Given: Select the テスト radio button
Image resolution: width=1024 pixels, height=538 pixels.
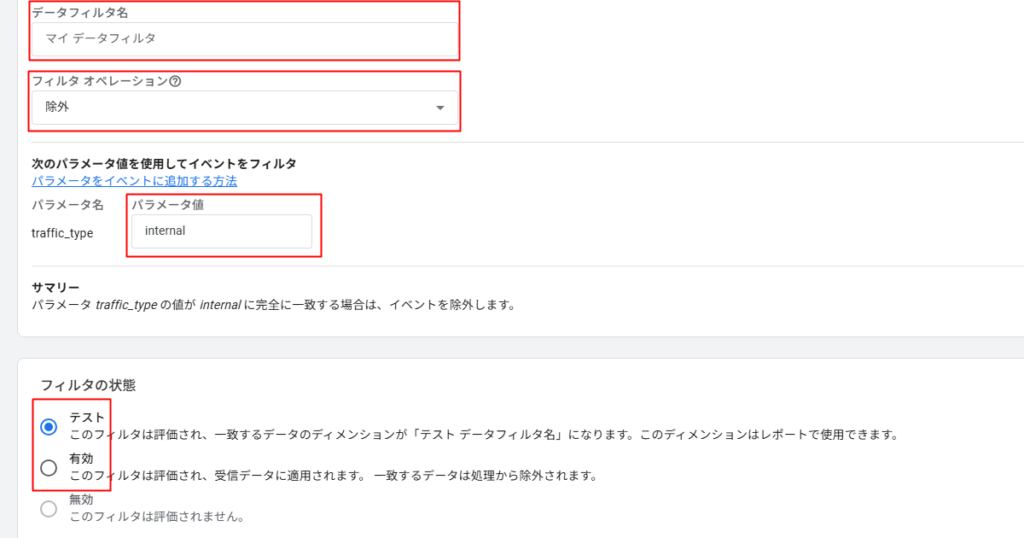Looking at the screenshot, I should [49, 427].
